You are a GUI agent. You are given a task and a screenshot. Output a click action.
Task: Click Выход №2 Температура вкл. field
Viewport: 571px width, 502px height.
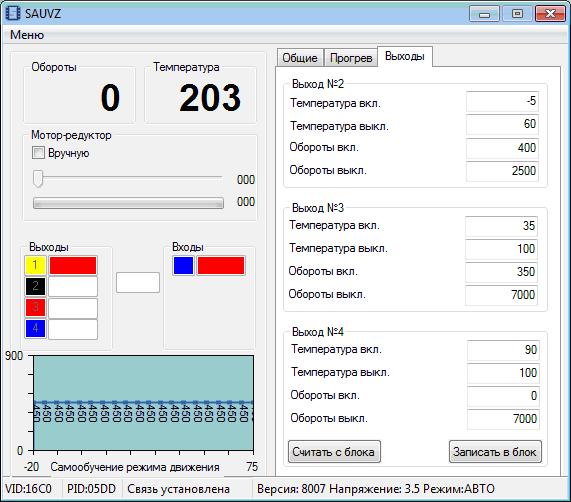tap(502, 101)
